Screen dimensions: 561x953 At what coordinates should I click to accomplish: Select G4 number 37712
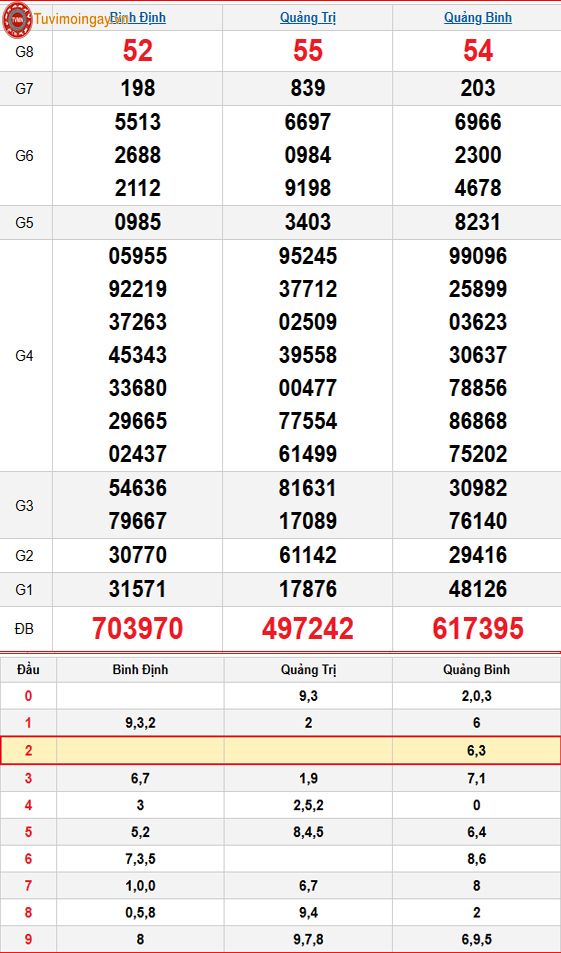(308, 289)
